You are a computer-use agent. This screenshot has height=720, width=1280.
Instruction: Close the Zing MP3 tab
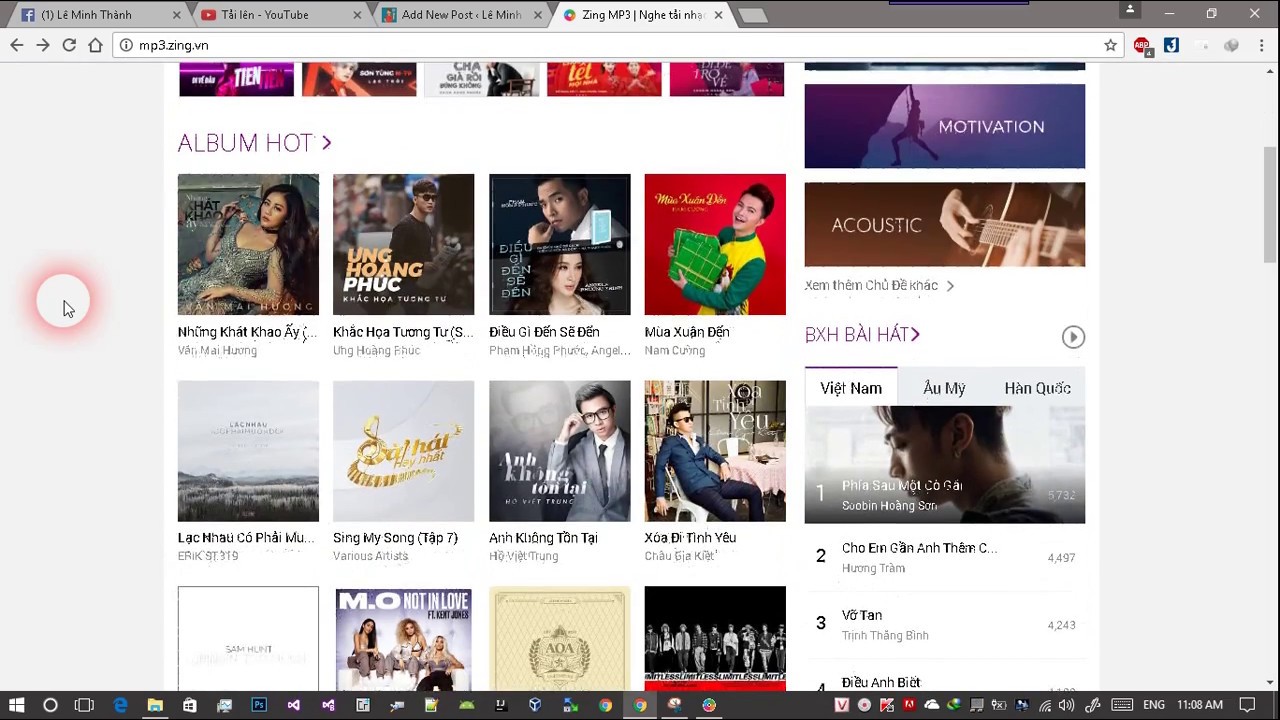pos(718,15)
